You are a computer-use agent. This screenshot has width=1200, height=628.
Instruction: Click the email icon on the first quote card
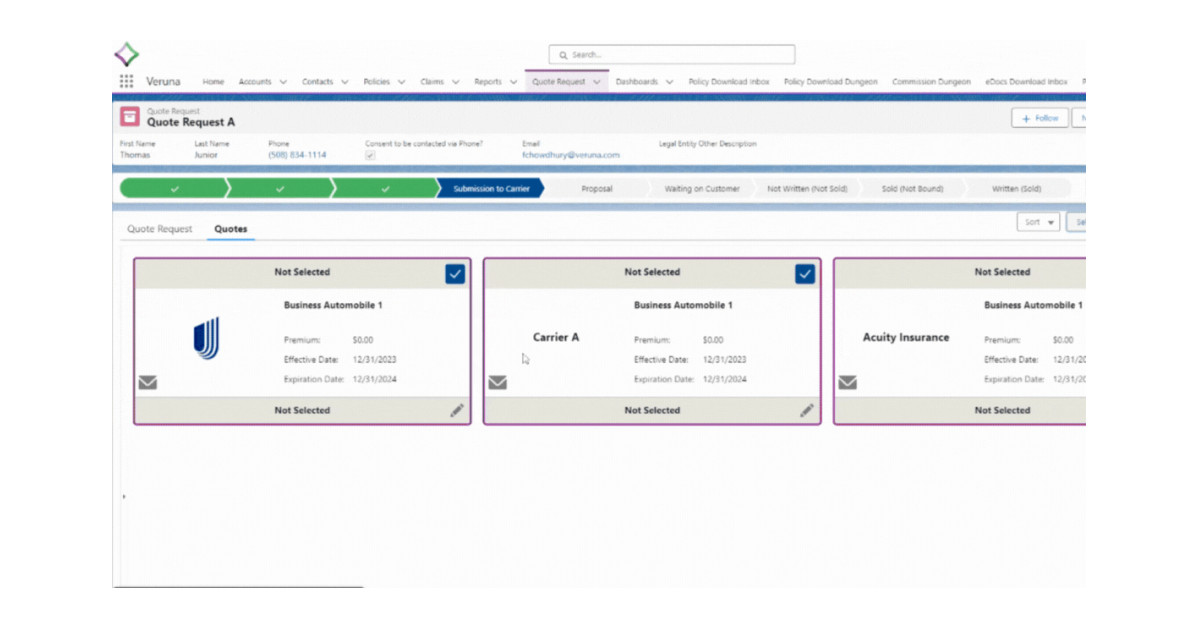[x=146, y=380]
